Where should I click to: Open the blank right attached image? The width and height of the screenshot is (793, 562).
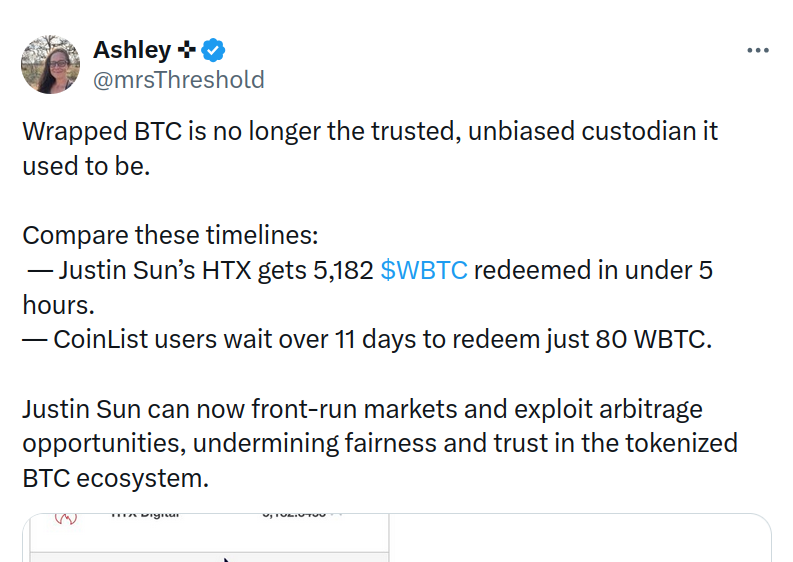tap(580, 540)
